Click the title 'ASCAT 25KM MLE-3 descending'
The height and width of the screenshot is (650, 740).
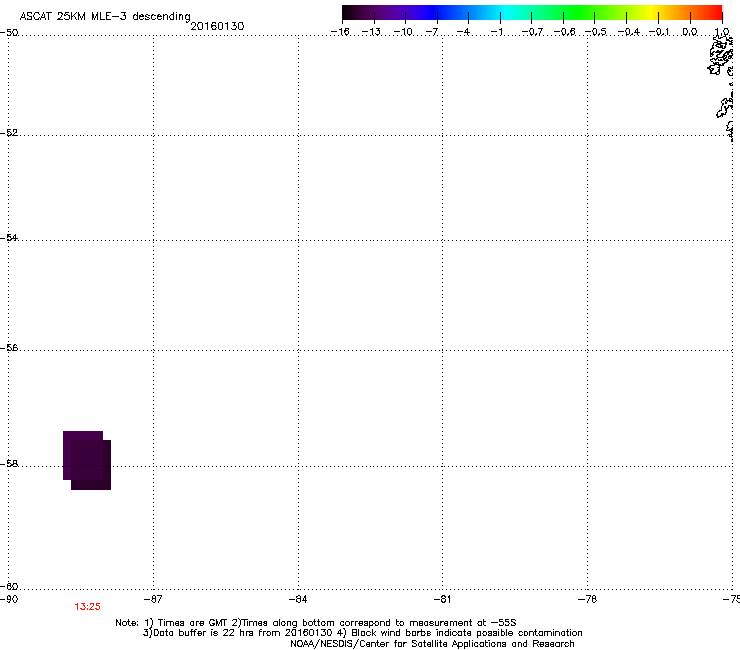point(105,16)
